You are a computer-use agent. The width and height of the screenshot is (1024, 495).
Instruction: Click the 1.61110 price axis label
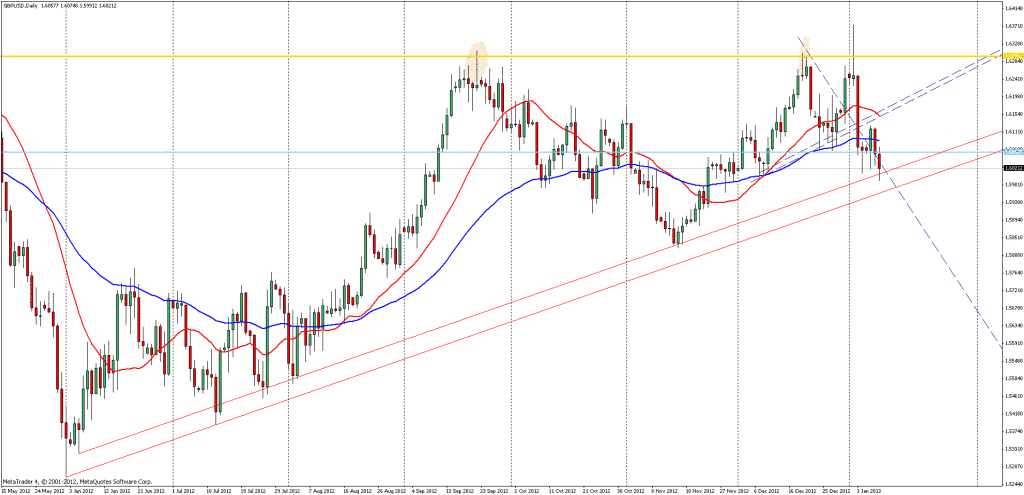click(x=1010, y=131)
